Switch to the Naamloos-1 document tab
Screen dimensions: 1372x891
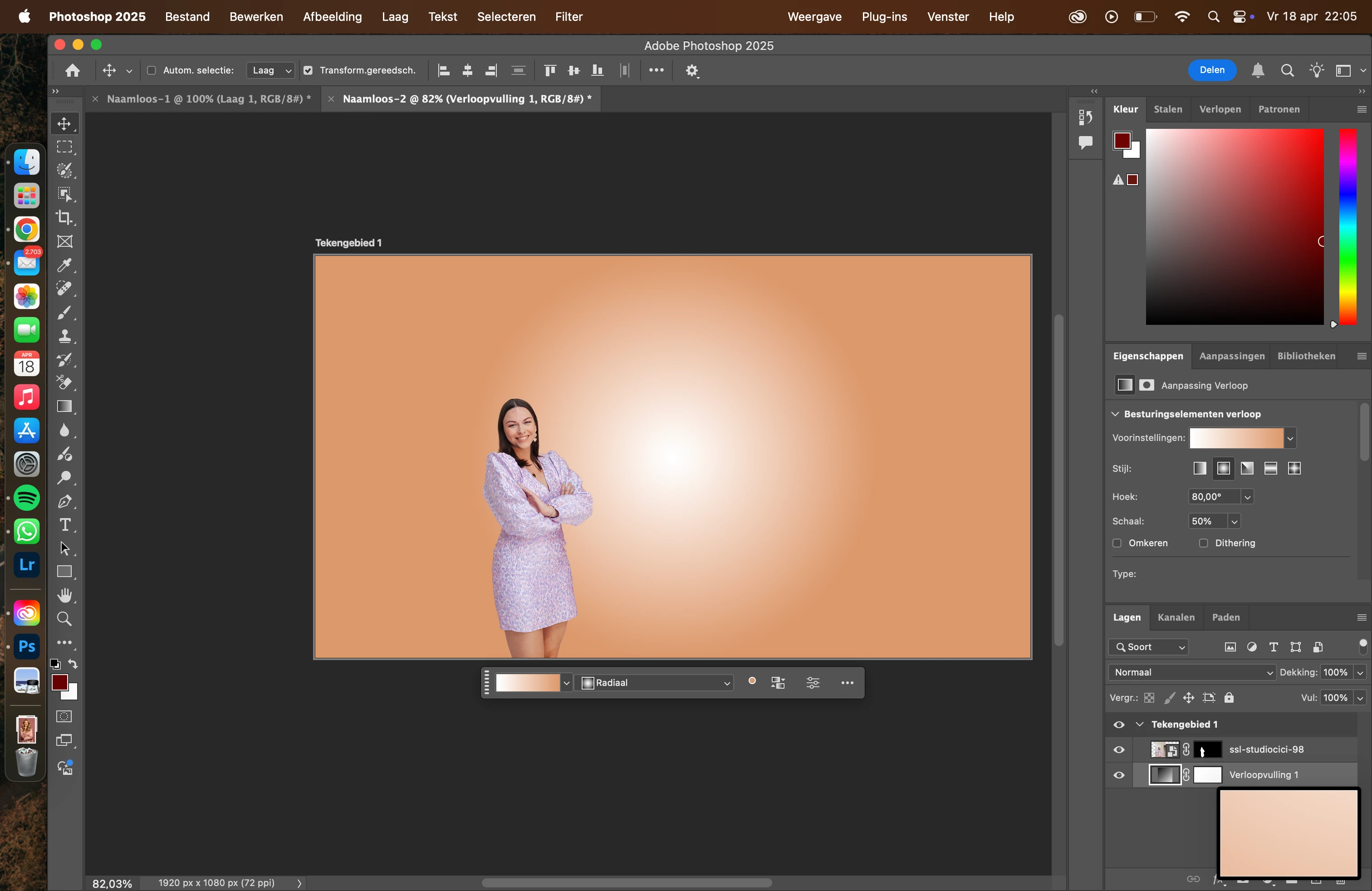(x=209, y=99)
